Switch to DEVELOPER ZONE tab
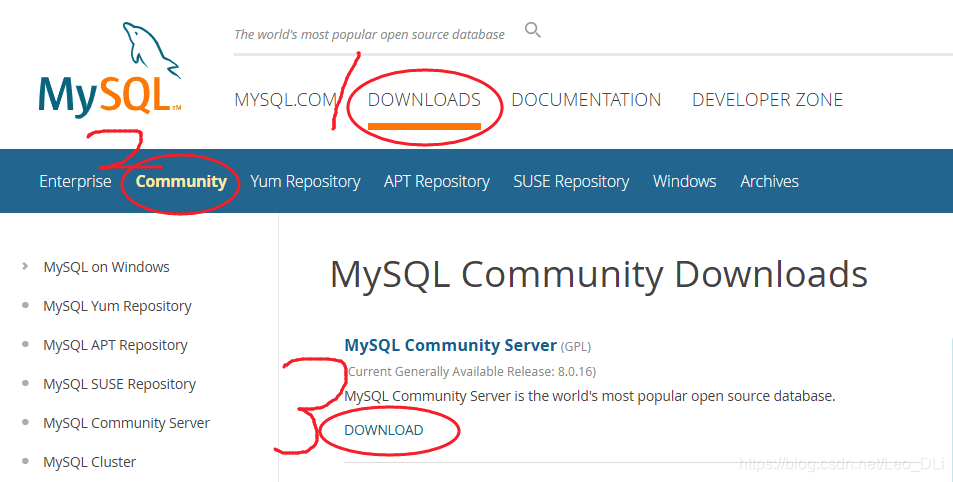Image resolution: width=953 pixels, height=482 pixels. [x=767, y=100]
